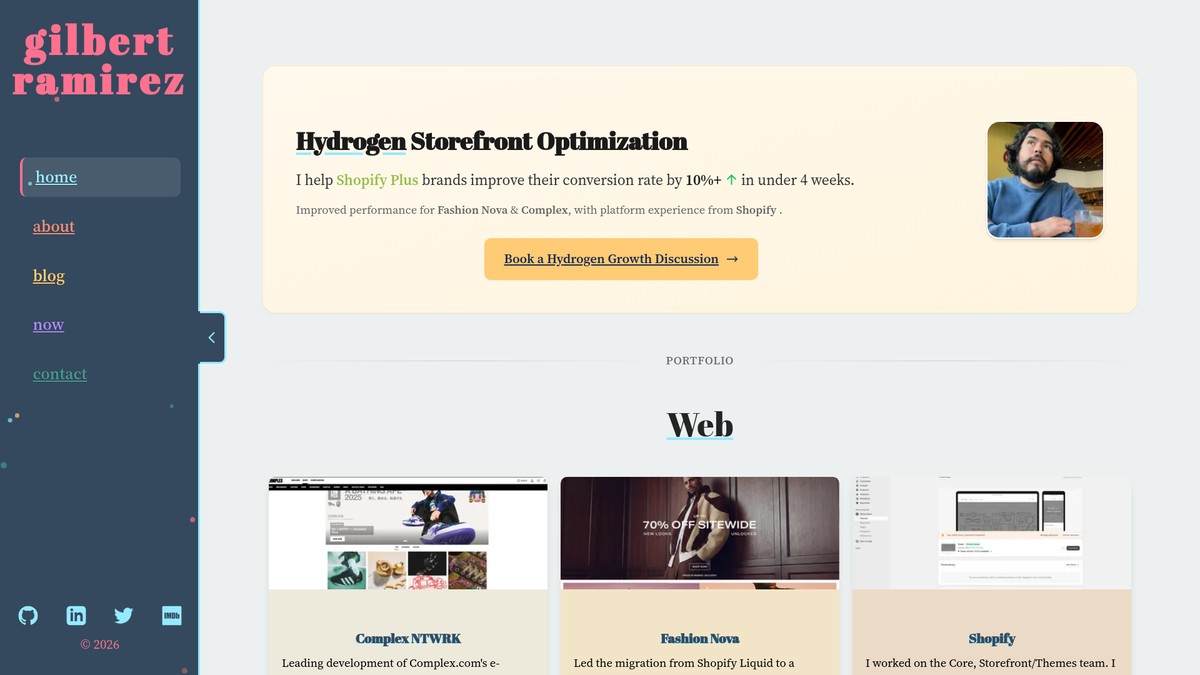The image size is (1200, 675).
Task: Collapse the sidebar with the chevron handle
Action: [211, 338]
